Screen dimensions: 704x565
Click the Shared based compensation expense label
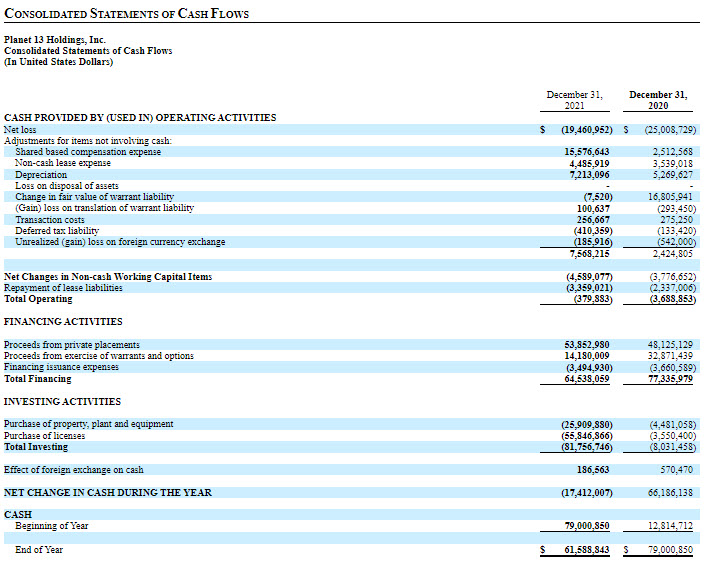pyautogui.click(x=88, y=152)
